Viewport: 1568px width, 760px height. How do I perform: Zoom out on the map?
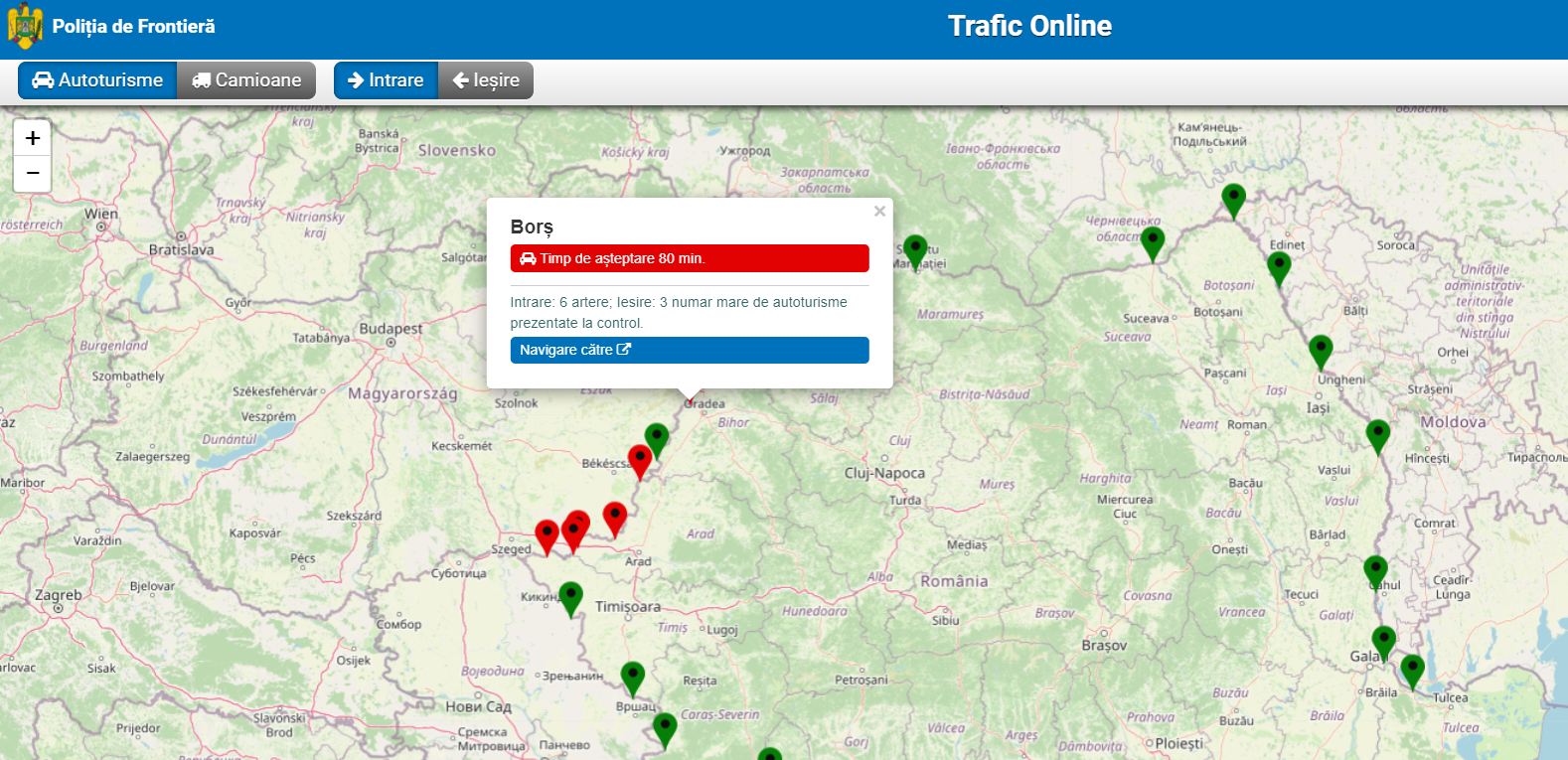pos(33,174)
